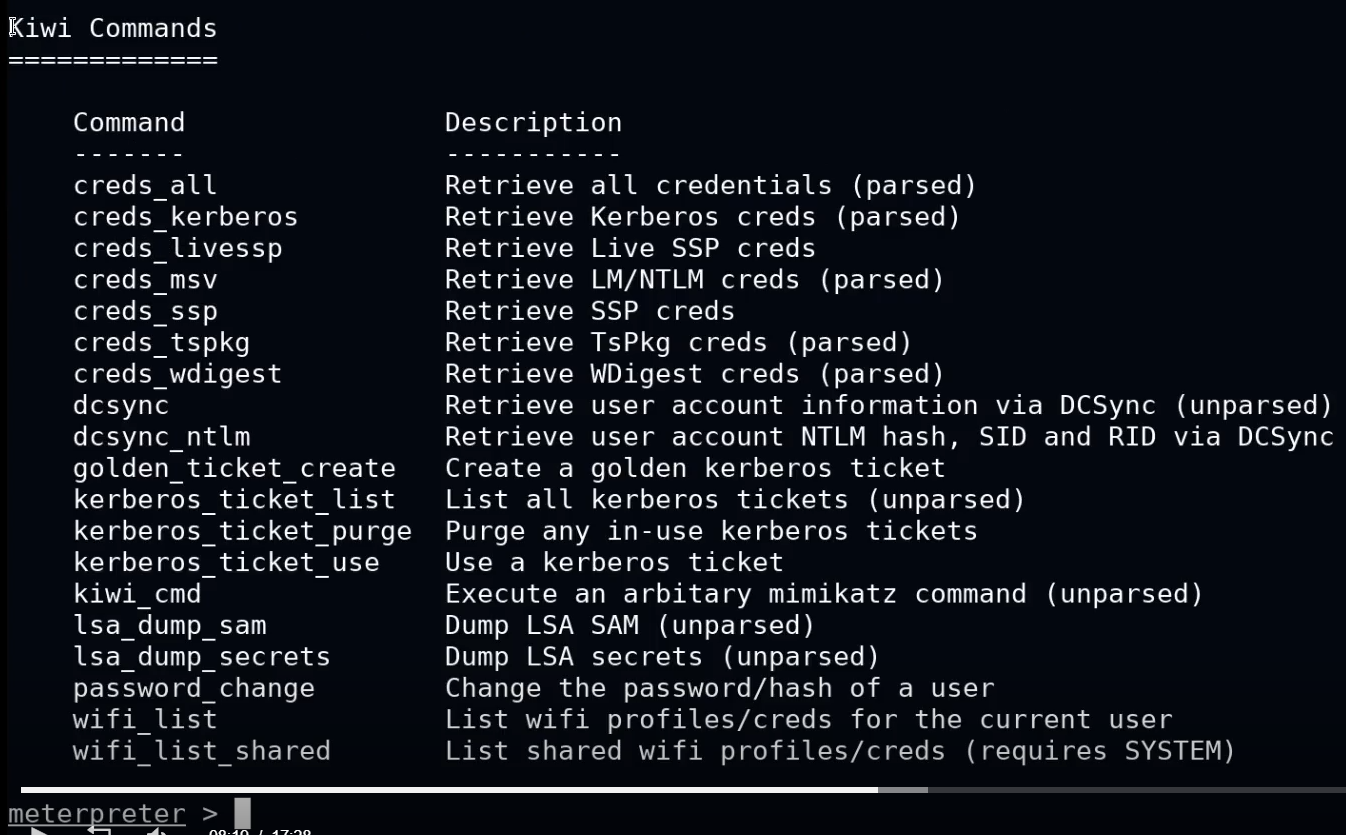The height and width of the screenshot is (835, 1346).
Task: Click the kerberos_ticket_purge command
Action: click(x=243, y=531)
